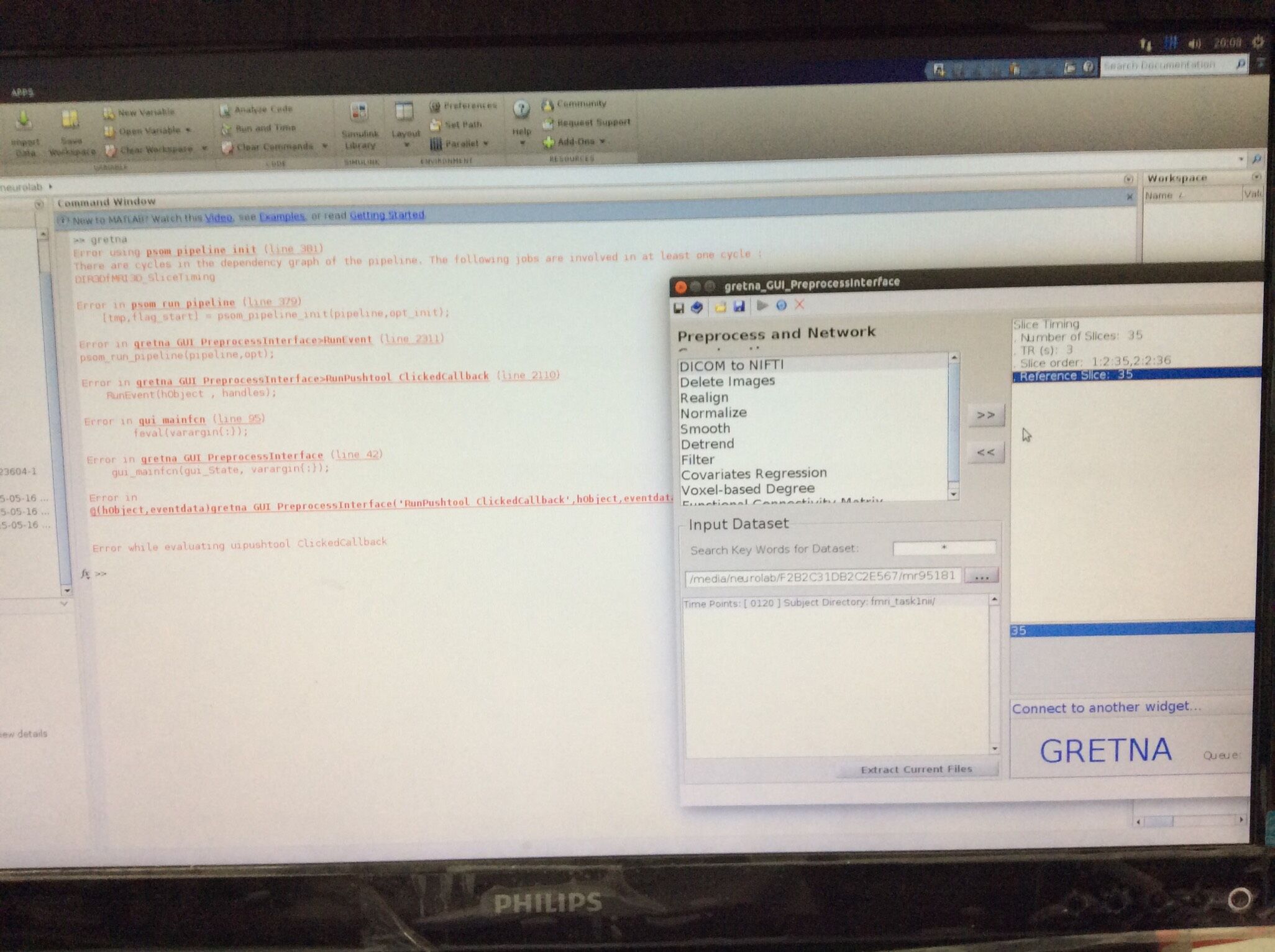Click the power/settings gear in top panel
The height and width of the screenshot is (952, 1275).
tap(1258, 42)
